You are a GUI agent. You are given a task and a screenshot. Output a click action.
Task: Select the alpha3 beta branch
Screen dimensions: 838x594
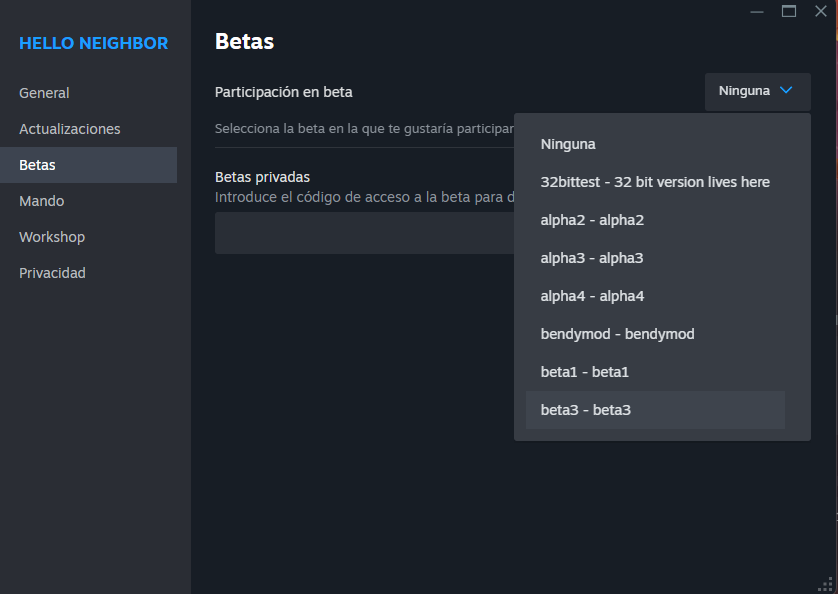(x=592, y=258)
